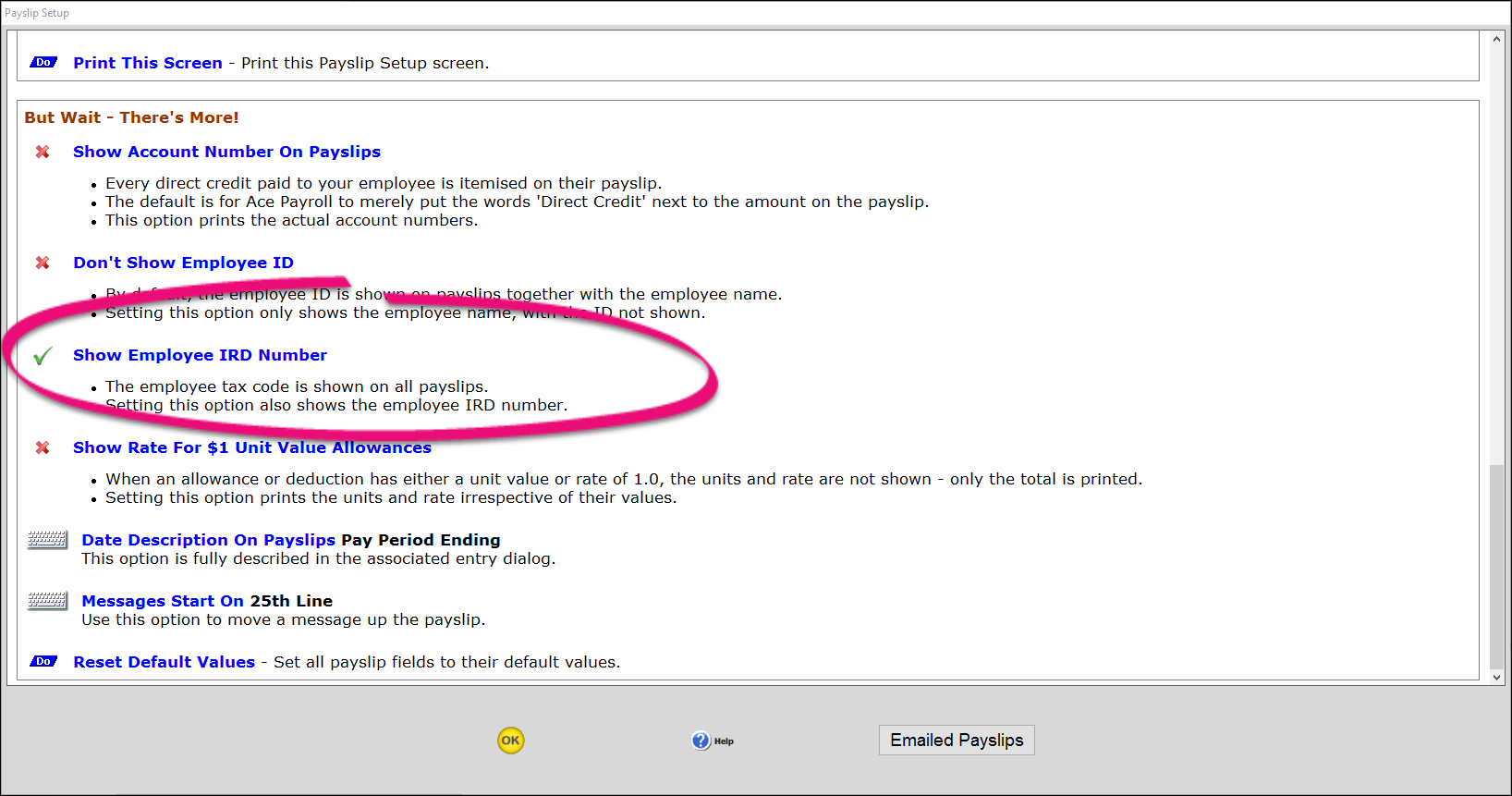Disable the green check for Show Employee IRD Number
Viewport: 1512px width, 796px height.
coord(43,356)
